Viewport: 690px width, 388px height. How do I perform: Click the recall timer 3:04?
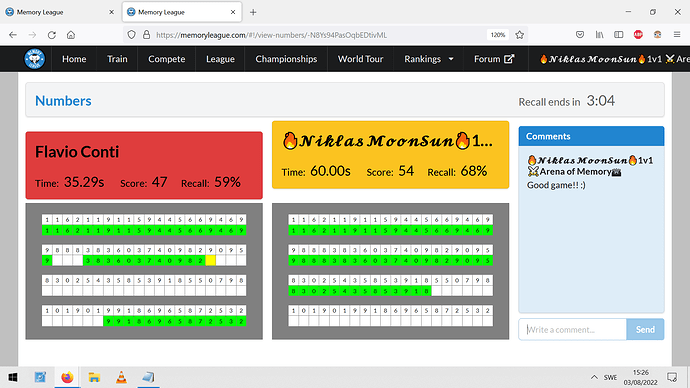pyautogui.click(x=601, y=101)
